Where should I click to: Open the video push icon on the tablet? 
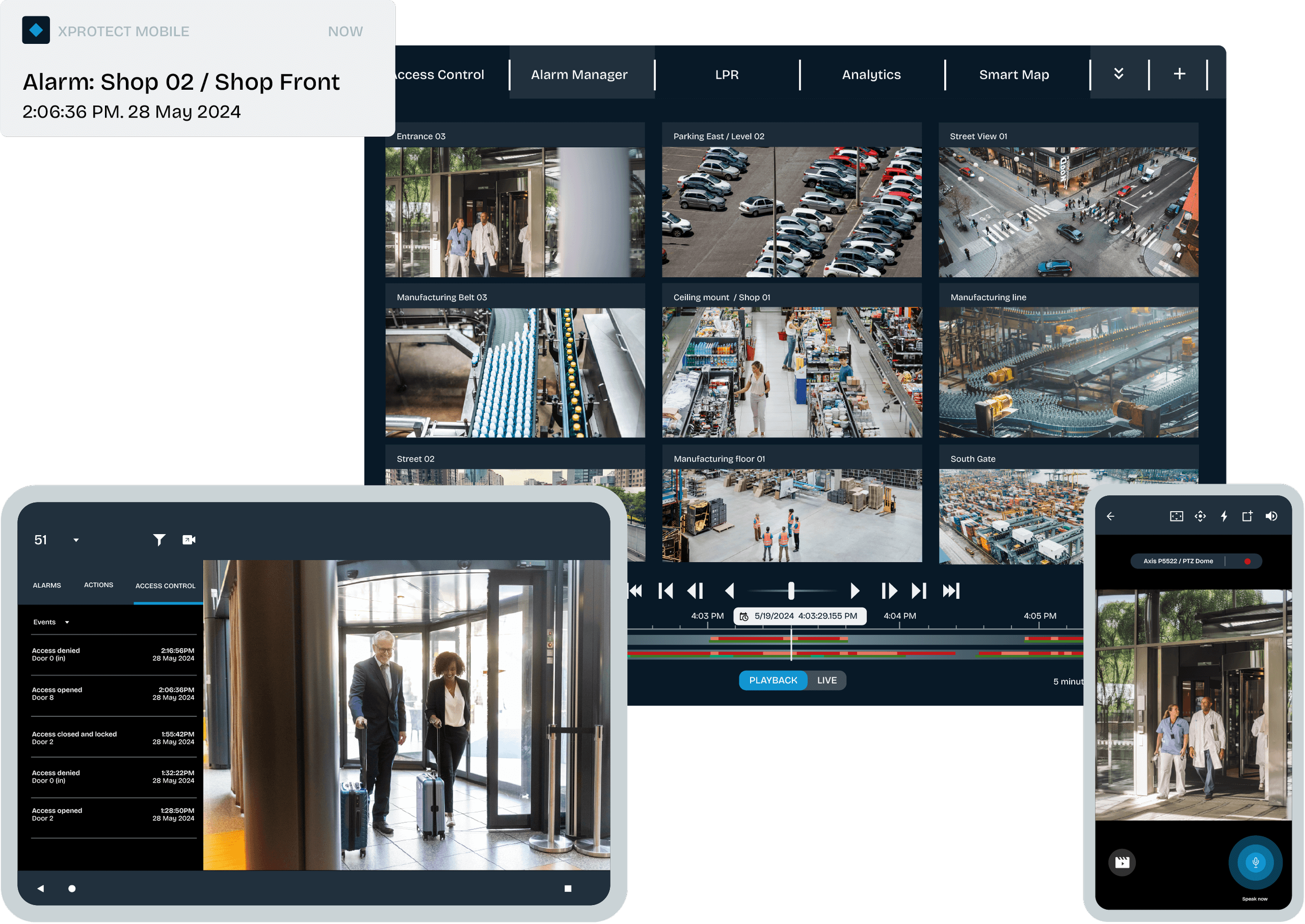188,539
